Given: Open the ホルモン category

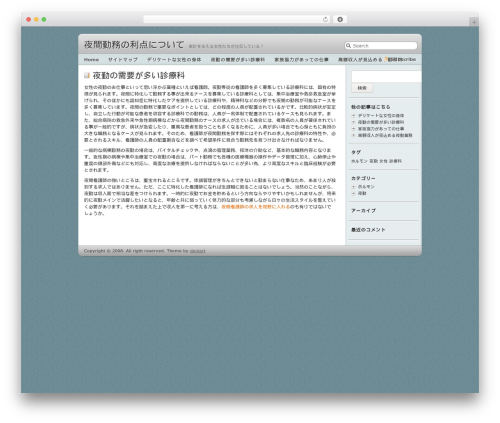Looking at the screenshot, I should tap(366, 187).
